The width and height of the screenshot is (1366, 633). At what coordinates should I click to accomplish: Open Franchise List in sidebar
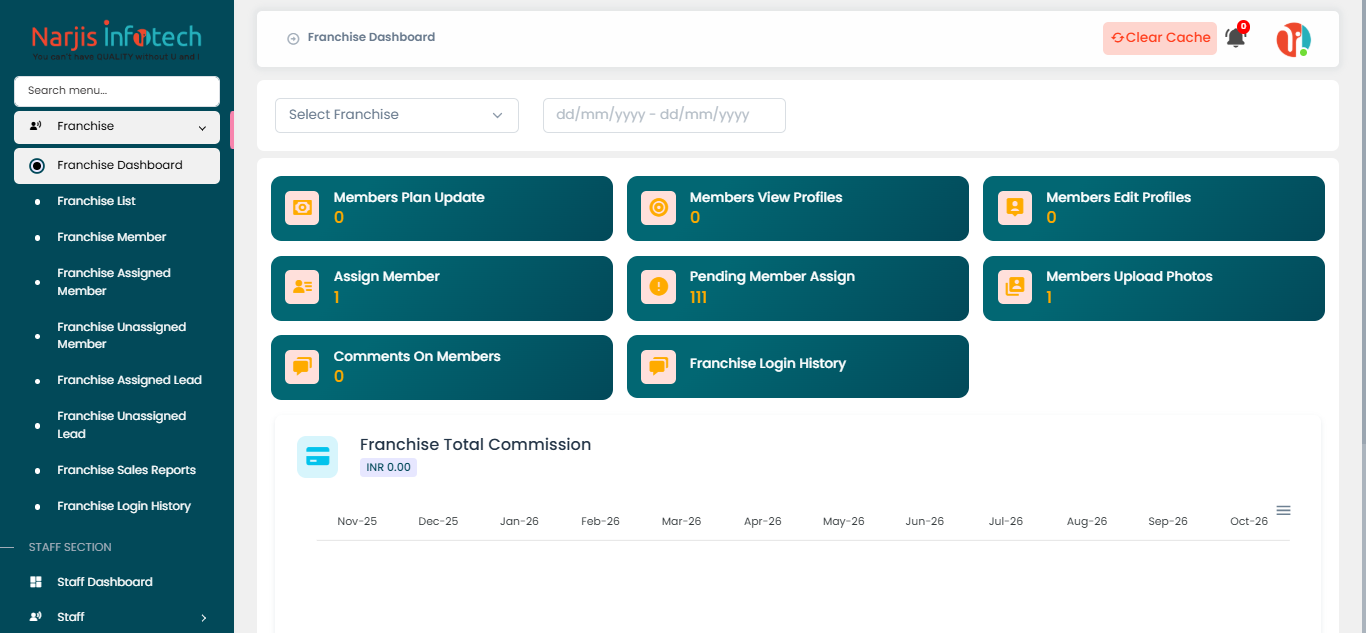click(x=96, y=201)
